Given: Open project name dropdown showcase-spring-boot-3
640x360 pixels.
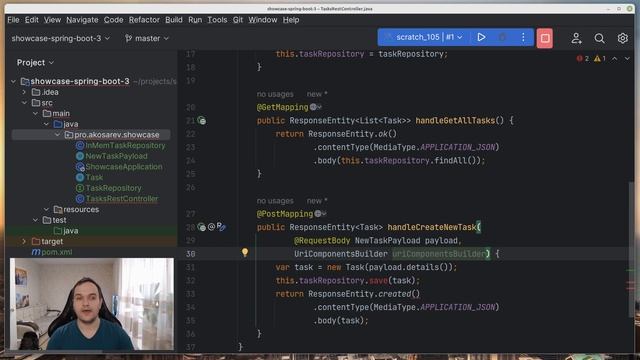Looking at the screenshot, I should (61, 38).
